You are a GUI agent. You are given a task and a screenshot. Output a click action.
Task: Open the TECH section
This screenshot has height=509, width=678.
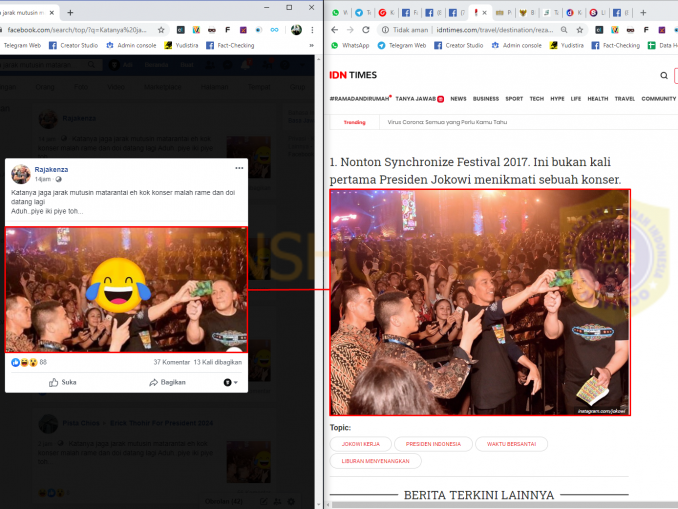(537, 99)
